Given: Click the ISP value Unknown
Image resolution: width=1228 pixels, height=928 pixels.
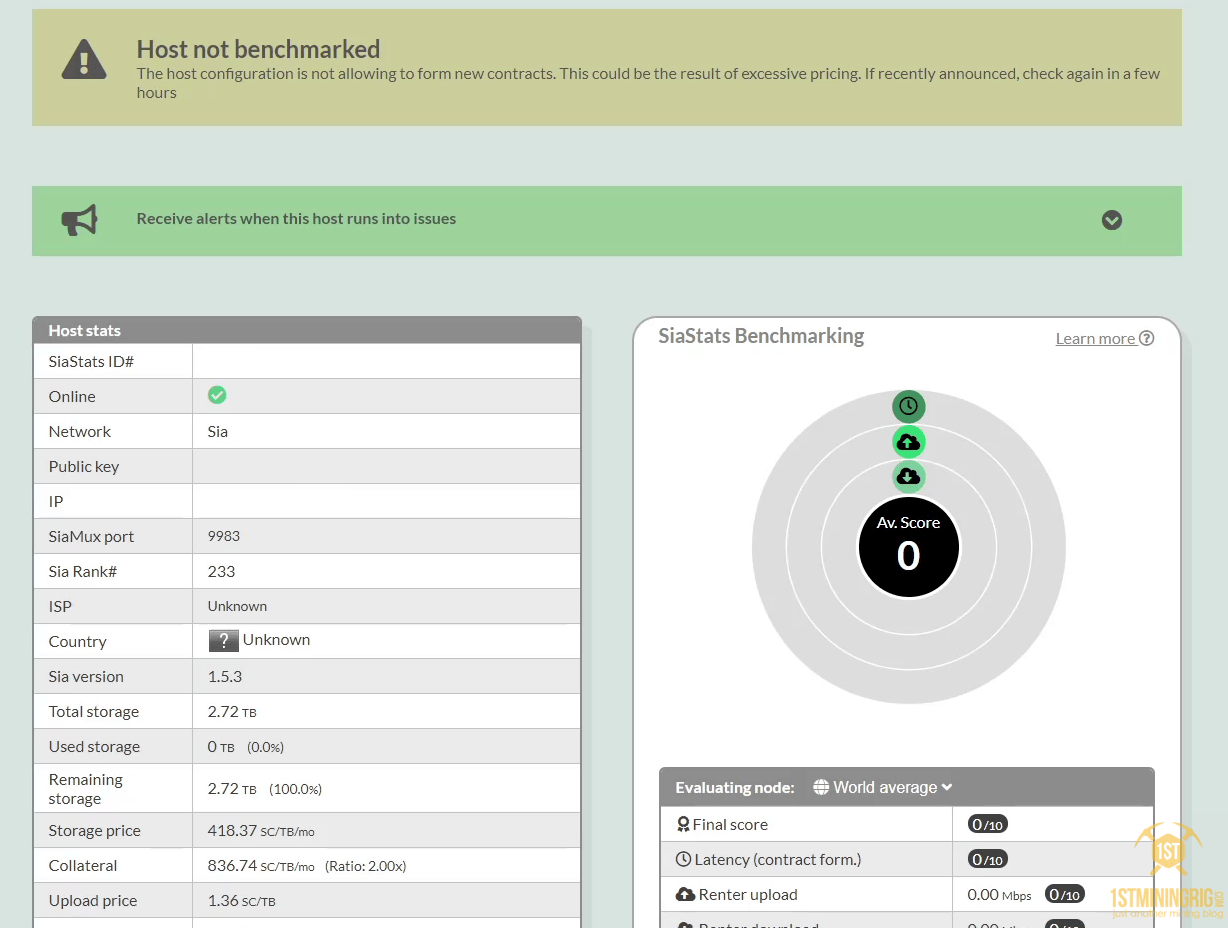Looking at the screenshot, I should click(237, 606).
